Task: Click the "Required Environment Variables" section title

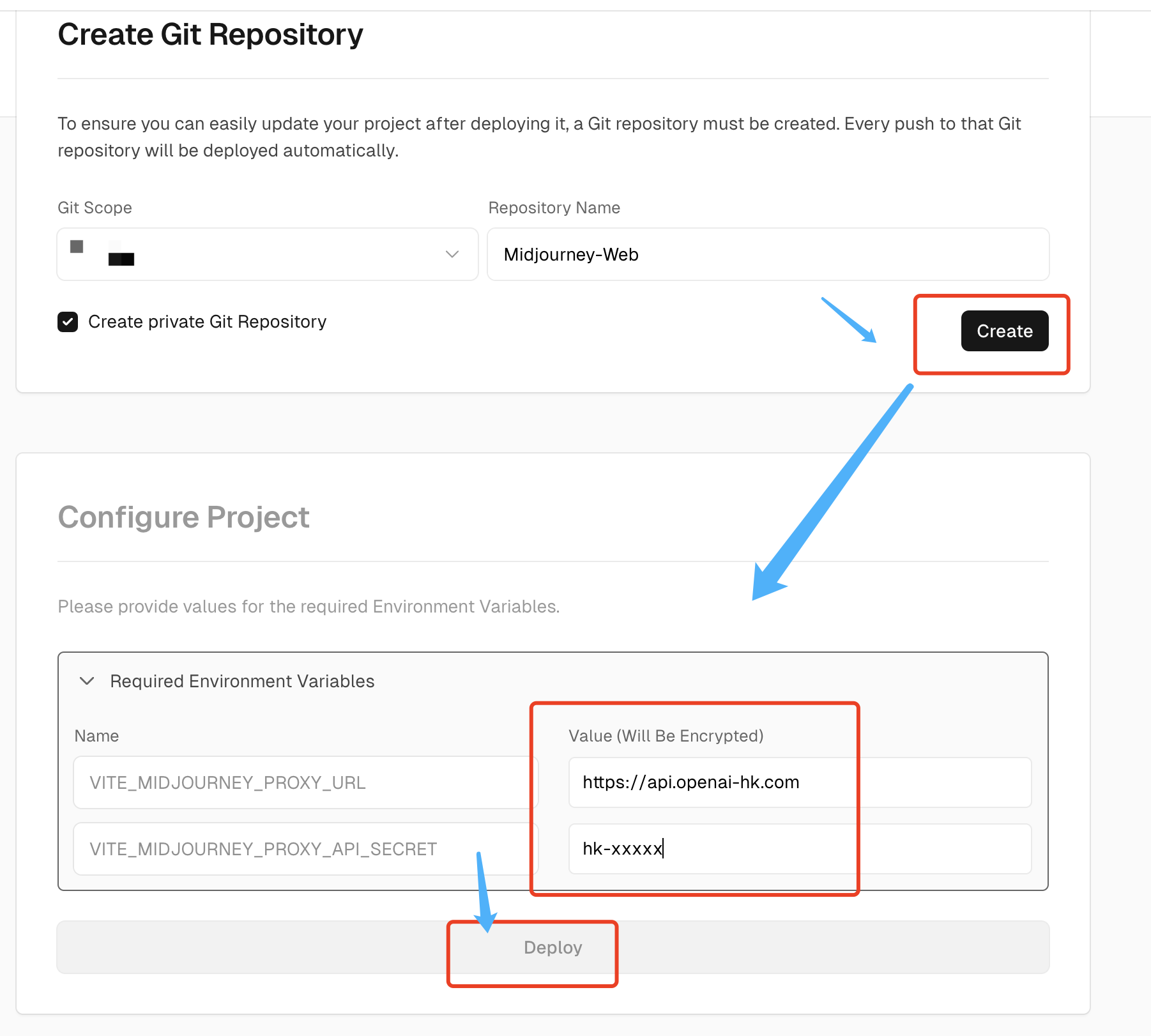Action: [x=242, y=681]
